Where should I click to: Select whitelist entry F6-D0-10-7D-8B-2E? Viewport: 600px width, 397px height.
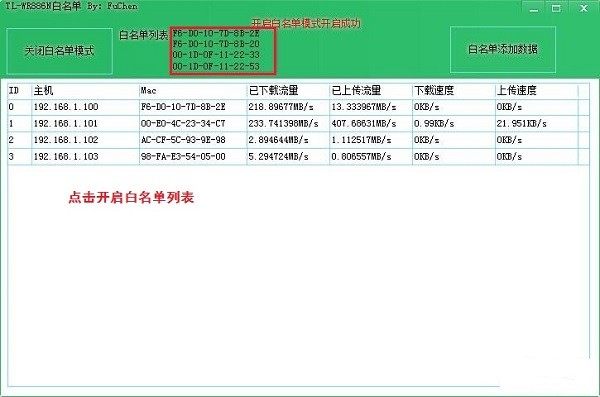(x=216, y=33)
